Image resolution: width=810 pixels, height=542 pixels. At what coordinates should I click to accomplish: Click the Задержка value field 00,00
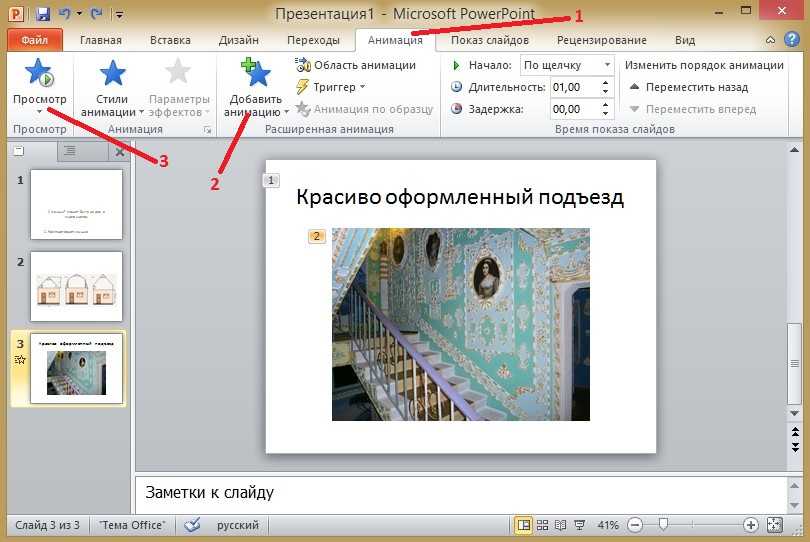(574, 109)
